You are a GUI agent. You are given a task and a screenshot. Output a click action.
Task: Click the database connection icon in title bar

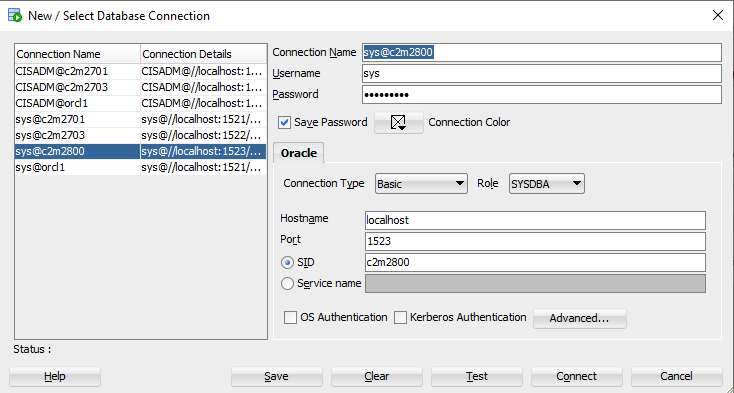pyautogui.click(x=15, y=15)
